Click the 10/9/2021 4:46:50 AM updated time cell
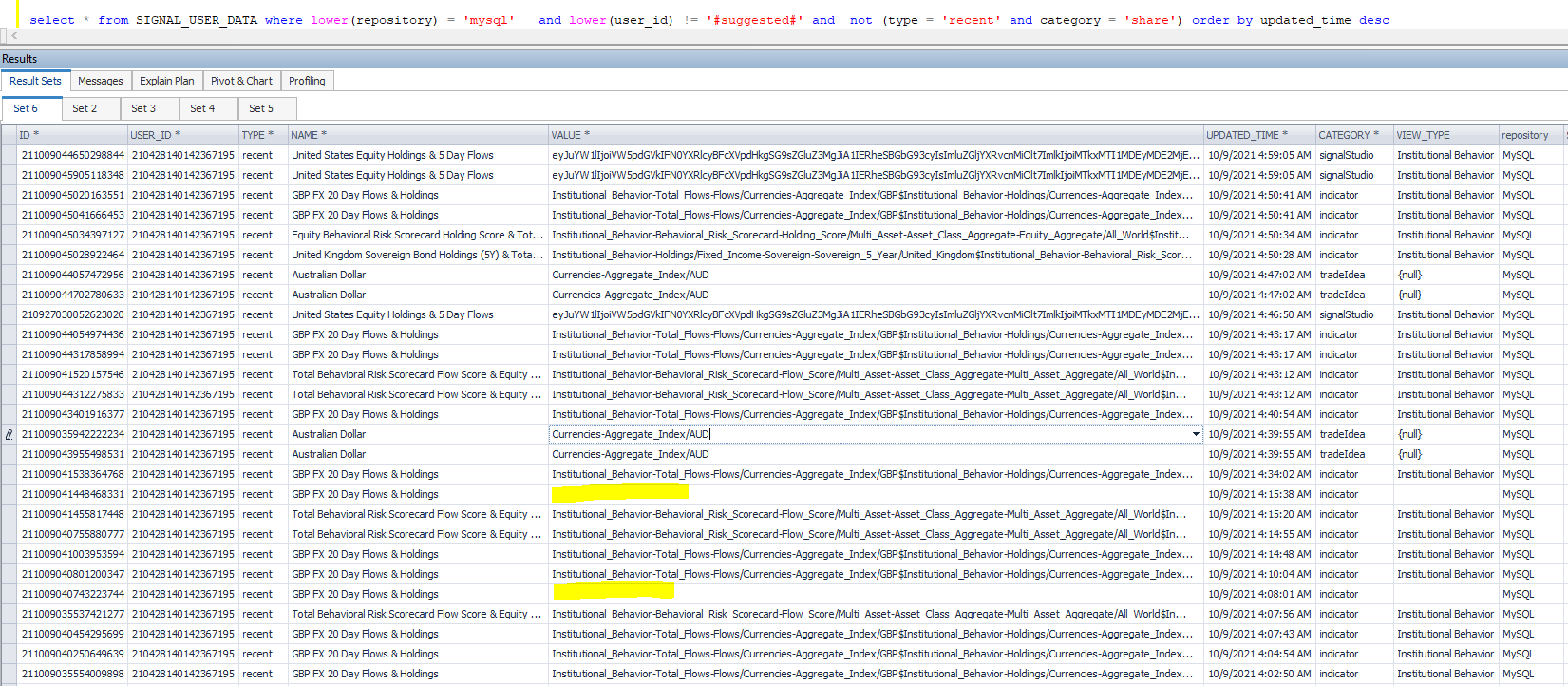The height and width of the screenshot is (686, 1568). coord(1259,314)
